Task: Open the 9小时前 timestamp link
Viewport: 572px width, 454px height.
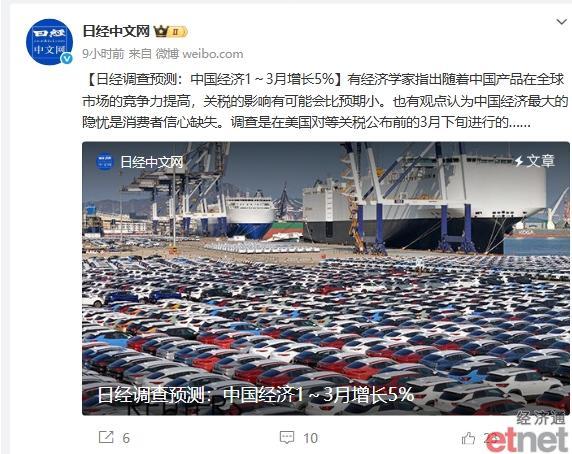Action: 103,54
